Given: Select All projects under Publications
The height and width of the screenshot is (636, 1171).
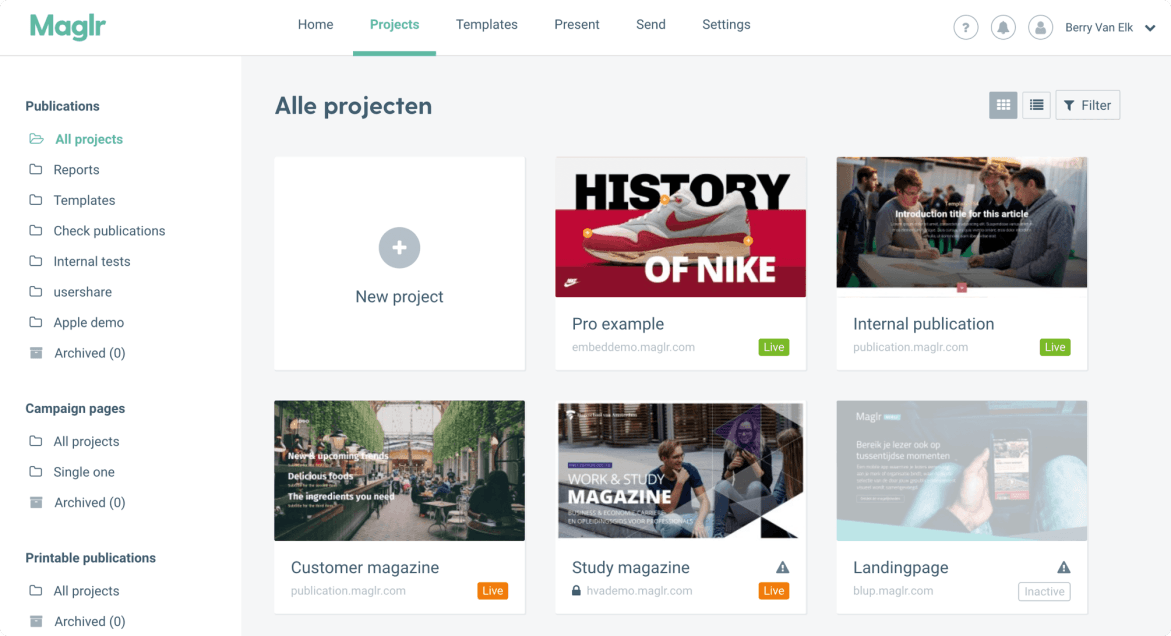Looking at the screenshot, I should [x=89, y=139].
